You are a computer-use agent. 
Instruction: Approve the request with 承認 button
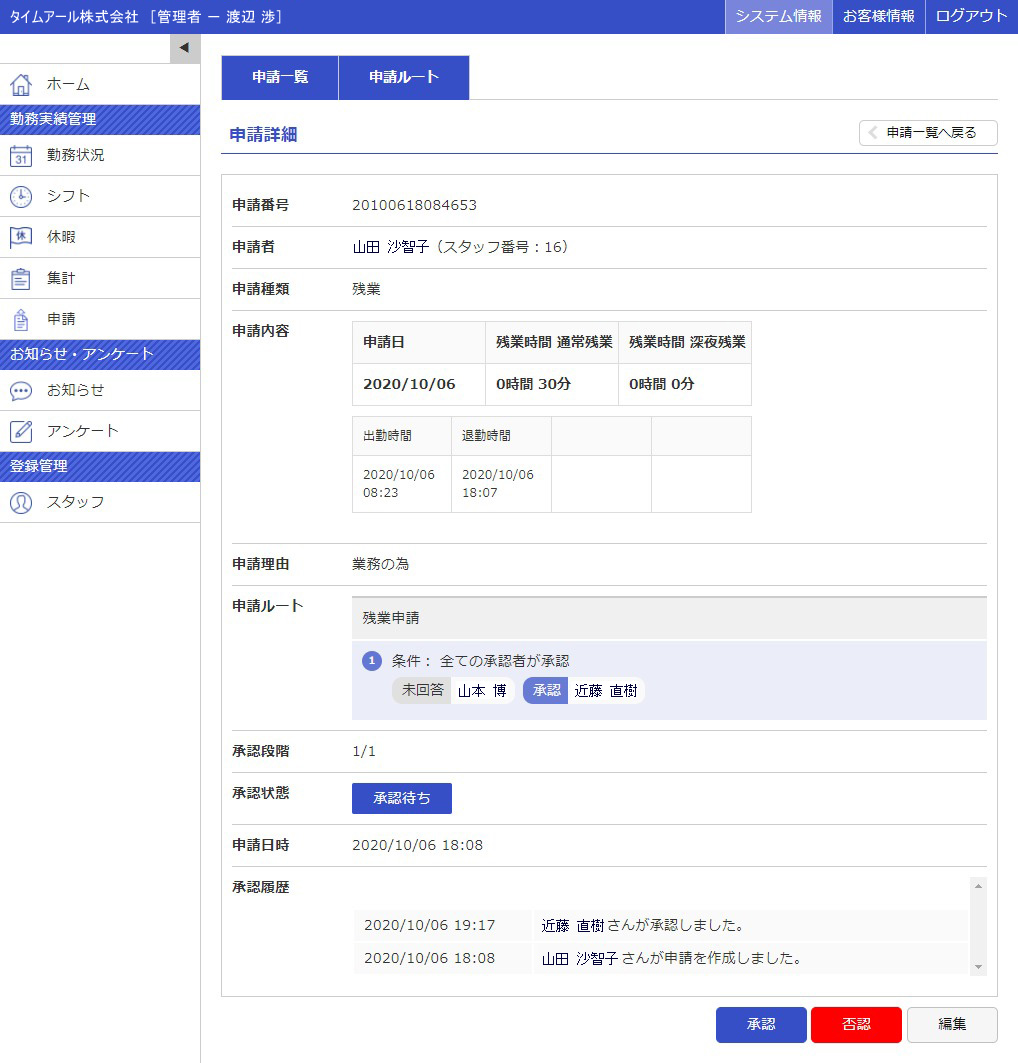761,1024
